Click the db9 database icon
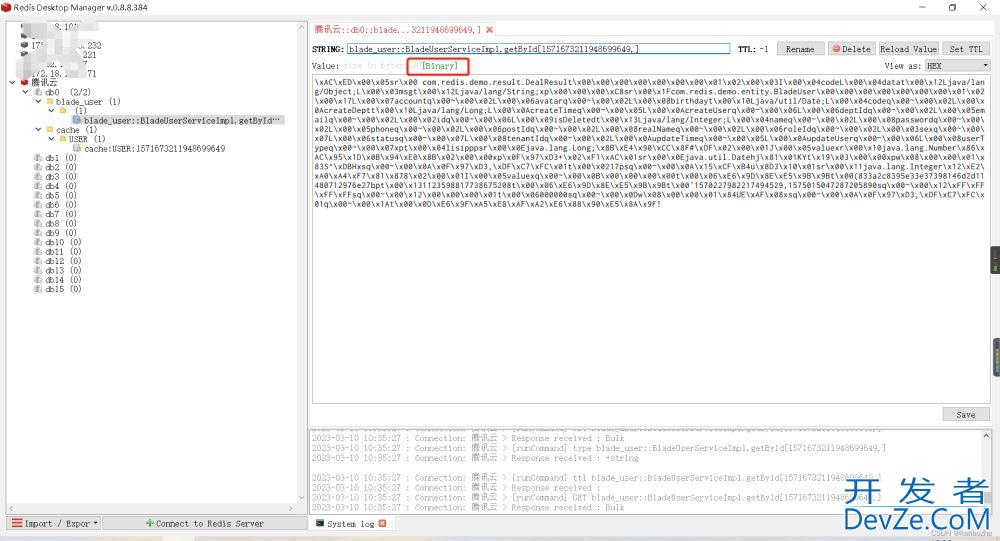This screenshot has height=541, width=1000. click(38, 233)
